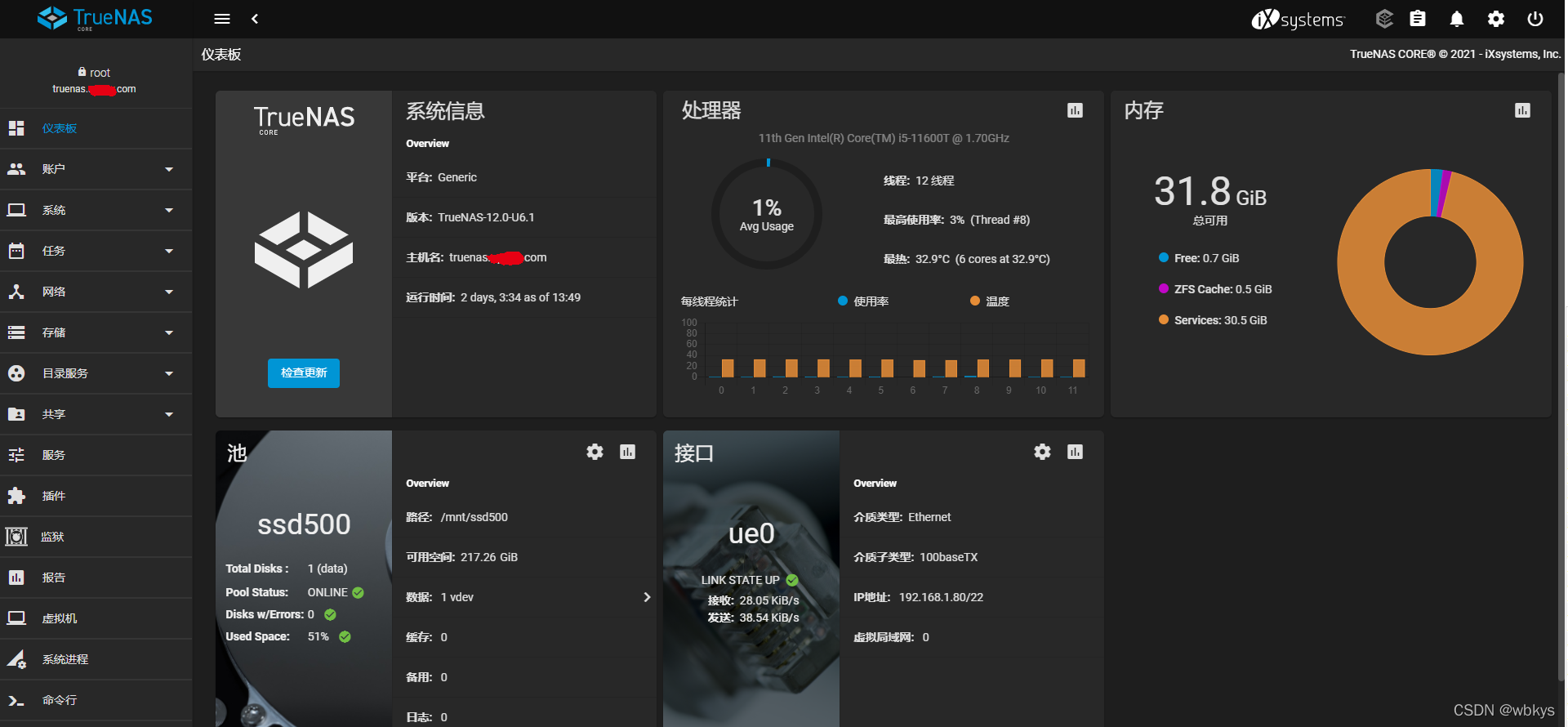Click the 检查更新 button

304,372
